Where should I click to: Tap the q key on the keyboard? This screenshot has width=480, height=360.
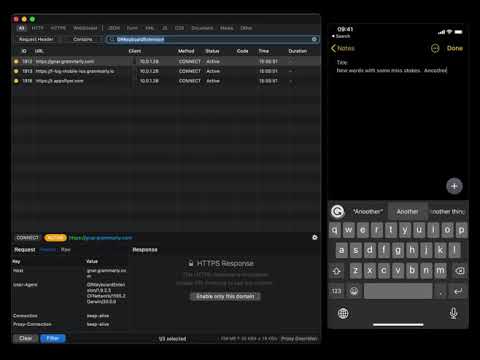click(x=335, y=230)
